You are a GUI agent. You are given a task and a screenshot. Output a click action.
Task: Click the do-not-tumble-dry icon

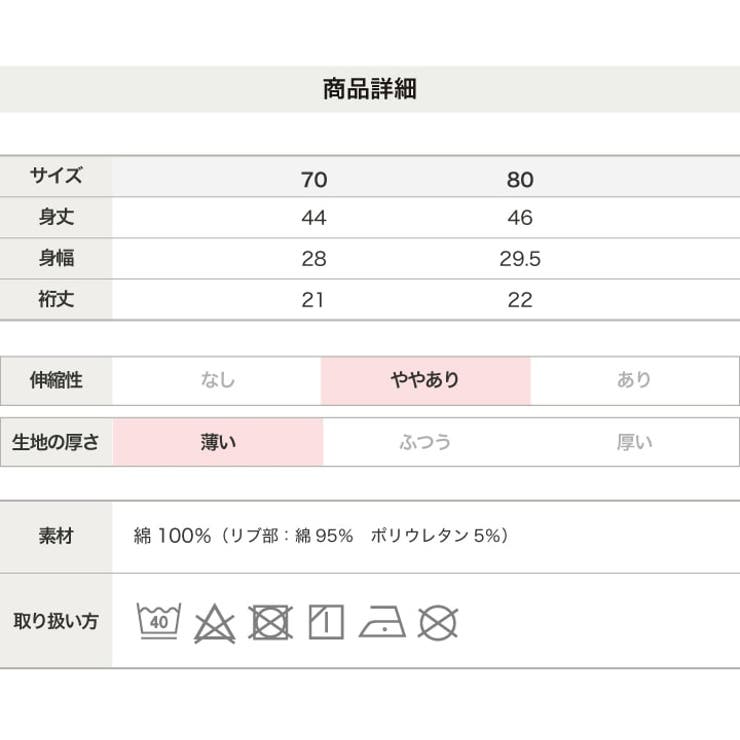[x=270, y=622]
